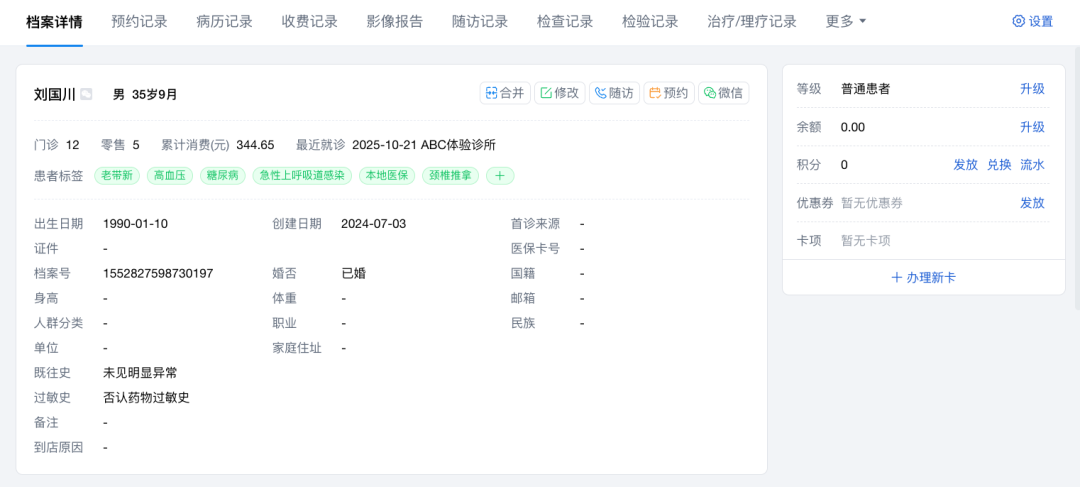Expand the 更多 dropdown menu

click(x=846, y=21)
